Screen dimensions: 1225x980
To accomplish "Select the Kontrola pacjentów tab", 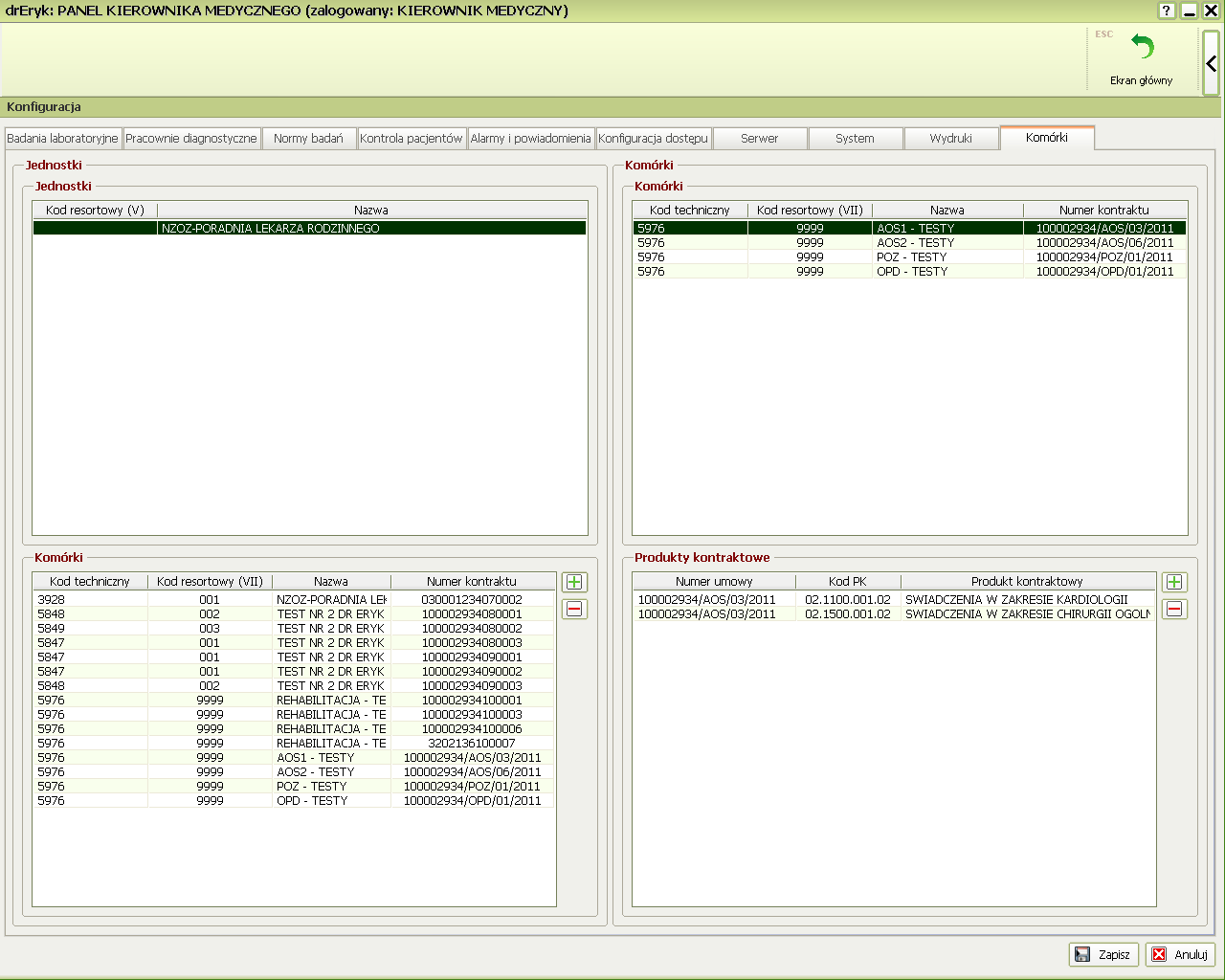I will (412, 139).
